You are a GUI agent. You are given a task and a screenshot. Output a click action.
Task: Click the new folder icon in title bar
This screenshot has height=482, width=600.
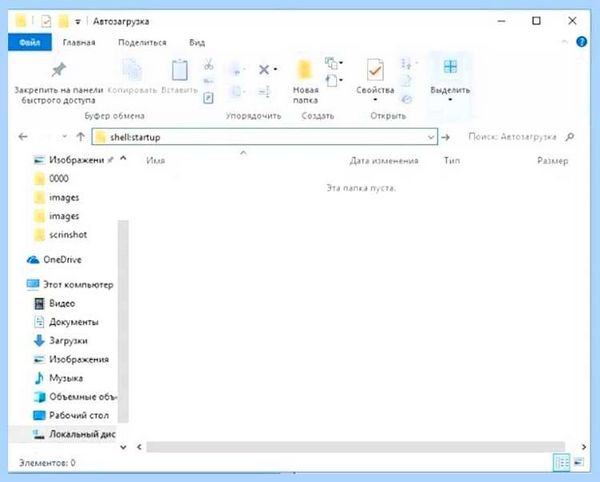tap(64, 21)
